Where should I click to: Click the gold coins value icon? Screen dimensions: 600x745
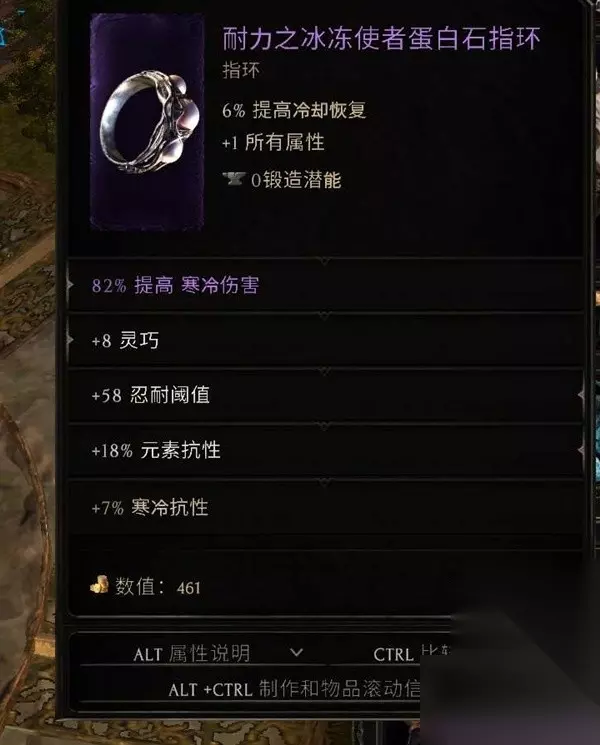pos(99,585)
